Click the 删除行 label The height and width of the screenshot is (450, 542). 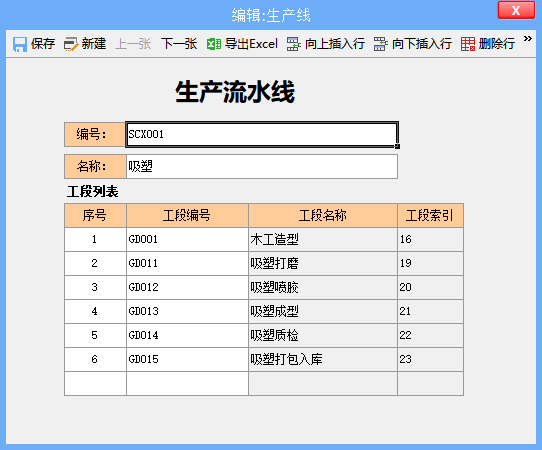point(497,44)
